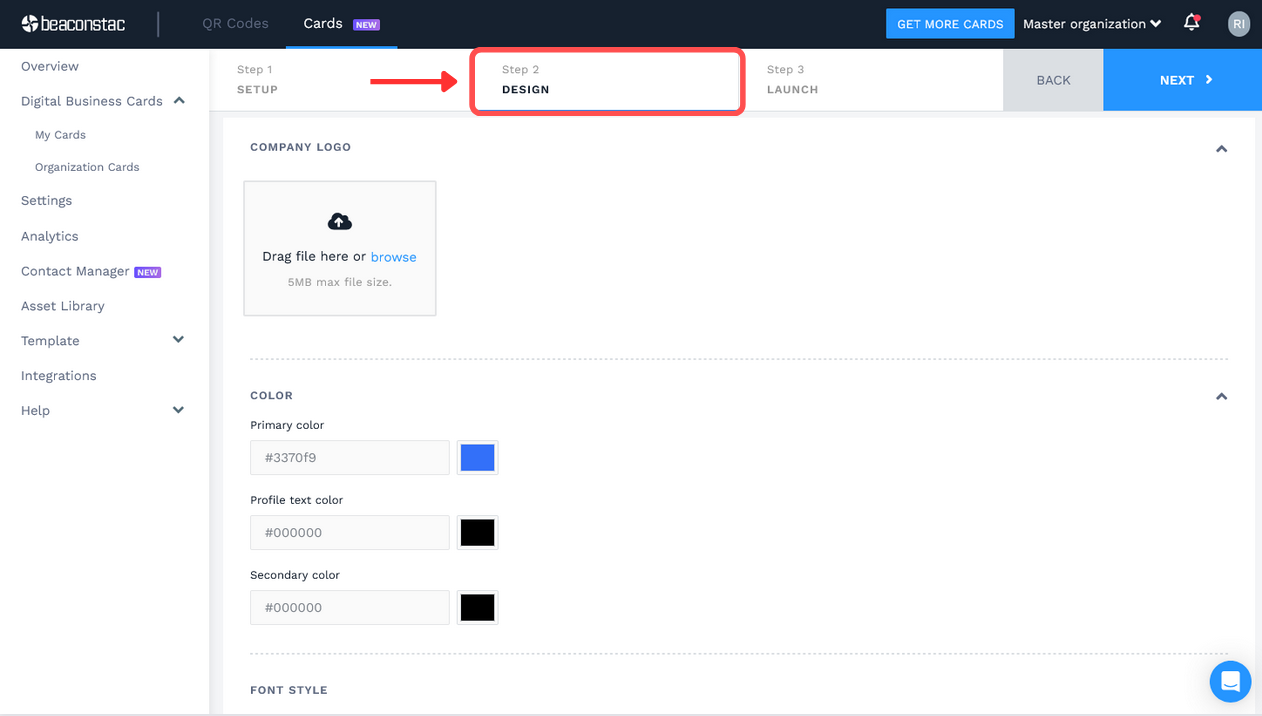Image resolution: width=1262 pixels, height=716 pixels.
Task: Open My Cards
Action: coord(60,135)
